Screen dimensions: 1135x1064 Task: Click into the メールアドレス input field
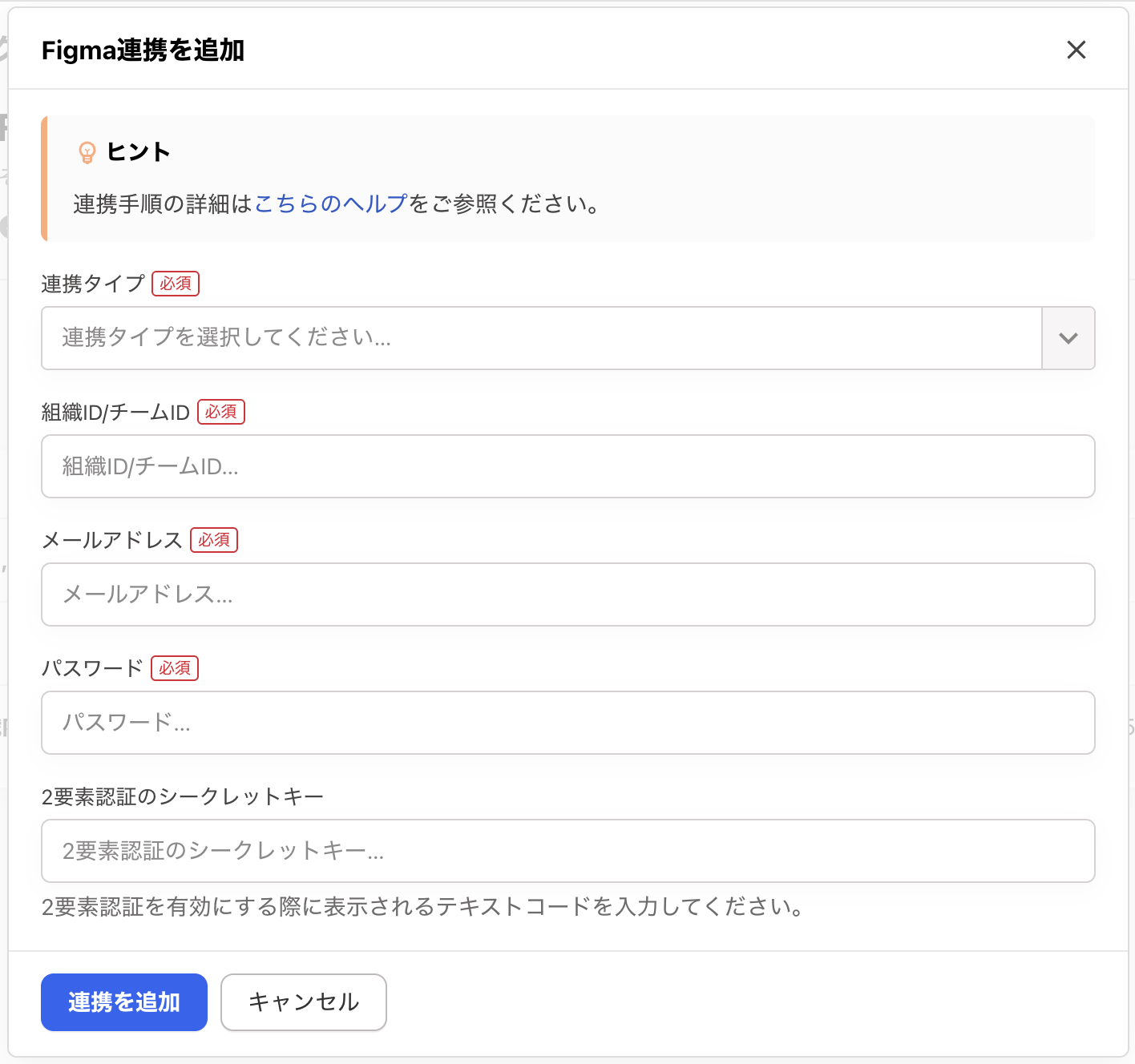pos(567,594)
